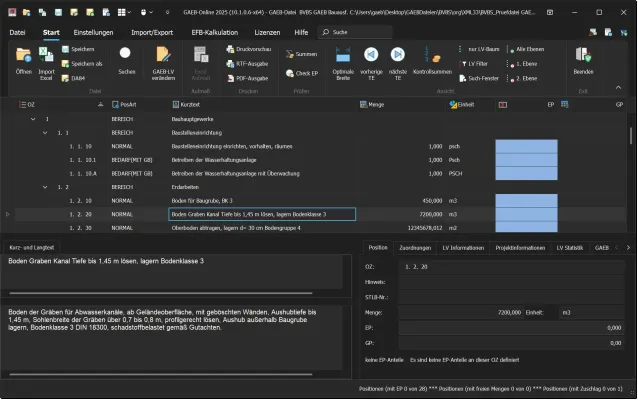Jump to nächste TE with the arrow icon
The width and height of the screenshot is (638, 400).
coord(397,55)
